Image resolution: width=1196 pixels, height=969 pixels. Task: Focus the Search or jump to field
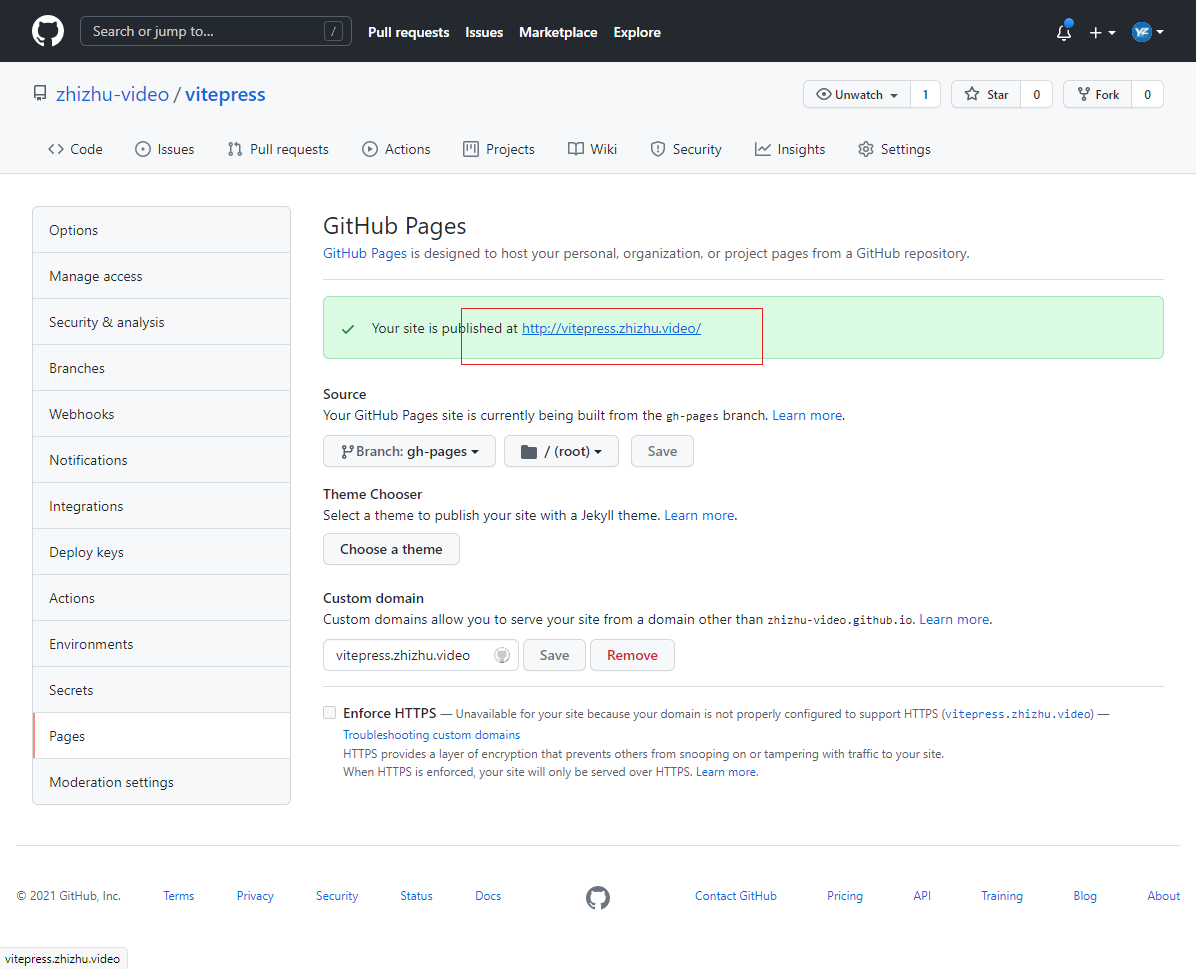[x=216, y=31]
